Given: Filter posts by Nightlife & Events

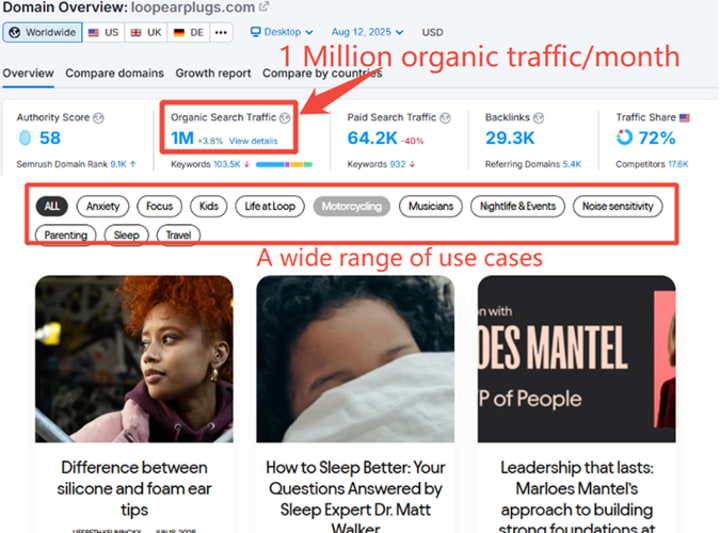Looking at the screenshot, I should pyautogui.click(x=518, y=206).
